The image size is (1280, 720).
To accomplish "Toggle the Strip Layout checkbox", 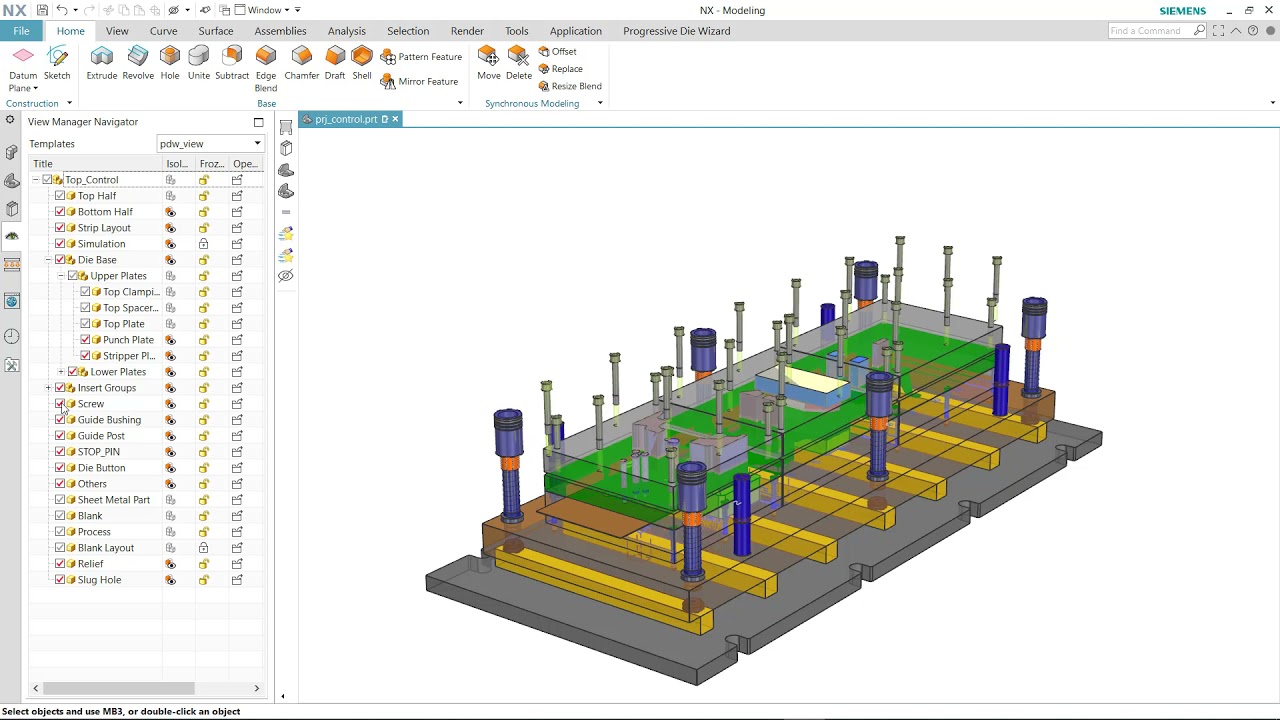I will coord(60,228).
